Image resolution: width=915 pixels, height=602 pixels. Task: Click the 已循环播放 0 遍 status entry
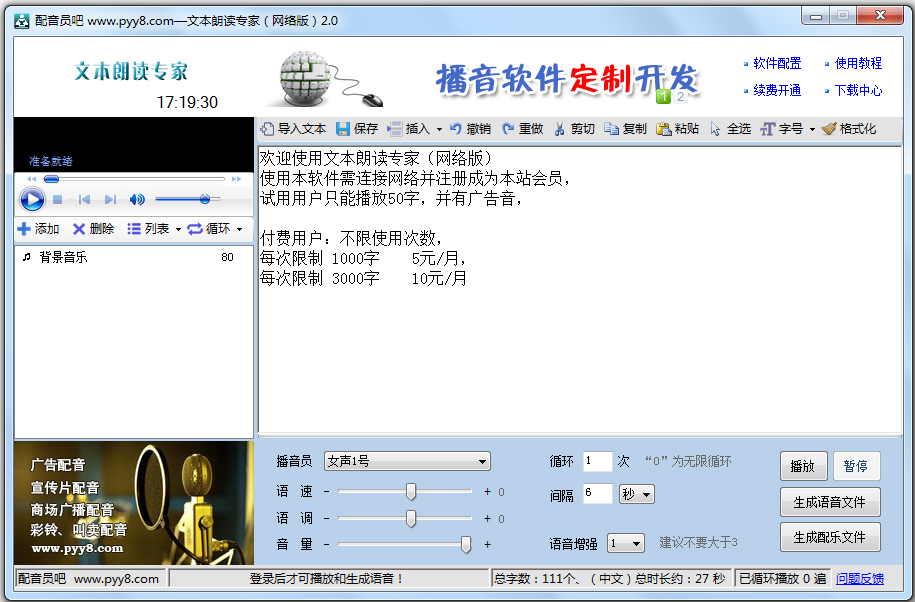pyautogui.click(x=783, y=579)
